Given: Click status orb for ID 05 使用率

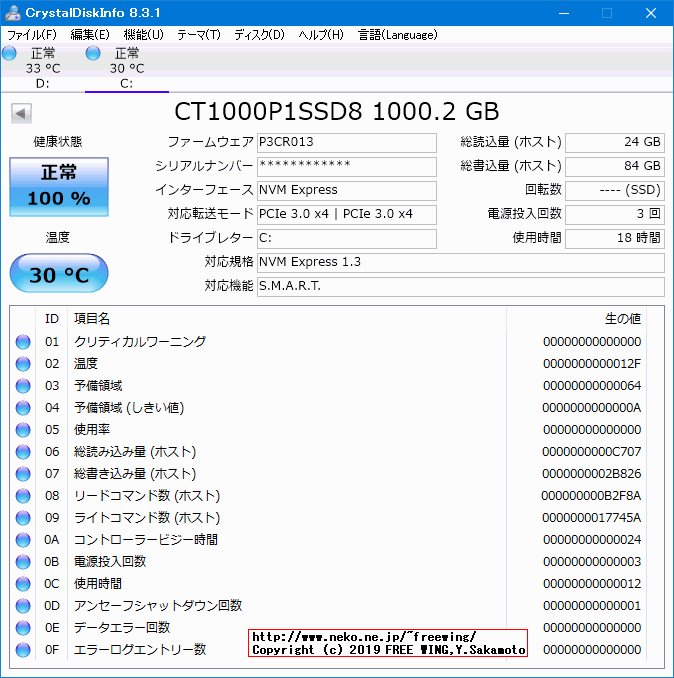Looking at the screenshot, I should coord(23,430).
